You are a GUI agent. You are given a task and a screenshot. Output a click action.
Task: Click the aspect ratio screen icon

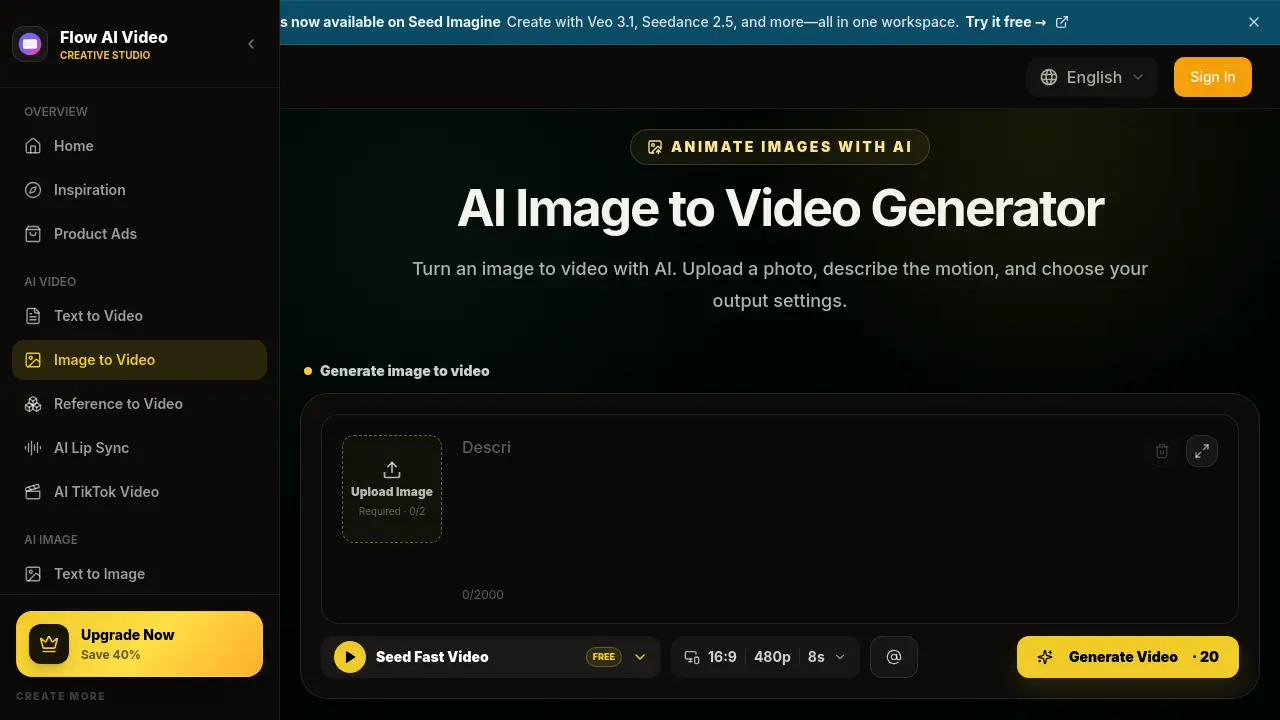[x=692, y=657]
